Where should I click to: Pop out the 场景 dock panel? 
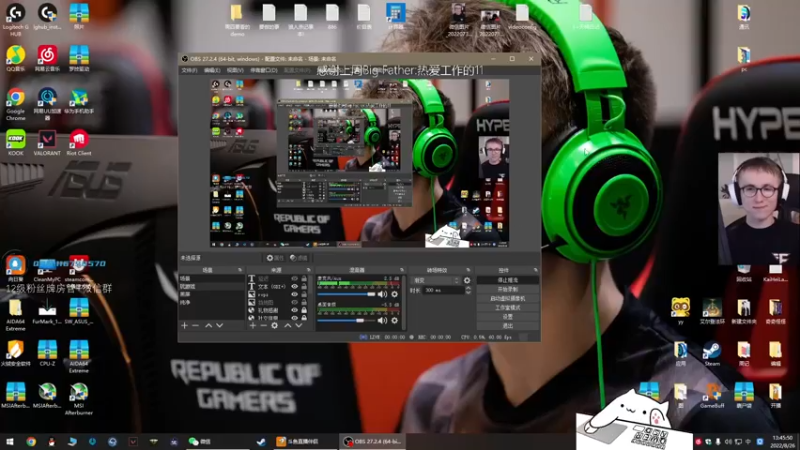coord(240,270)
